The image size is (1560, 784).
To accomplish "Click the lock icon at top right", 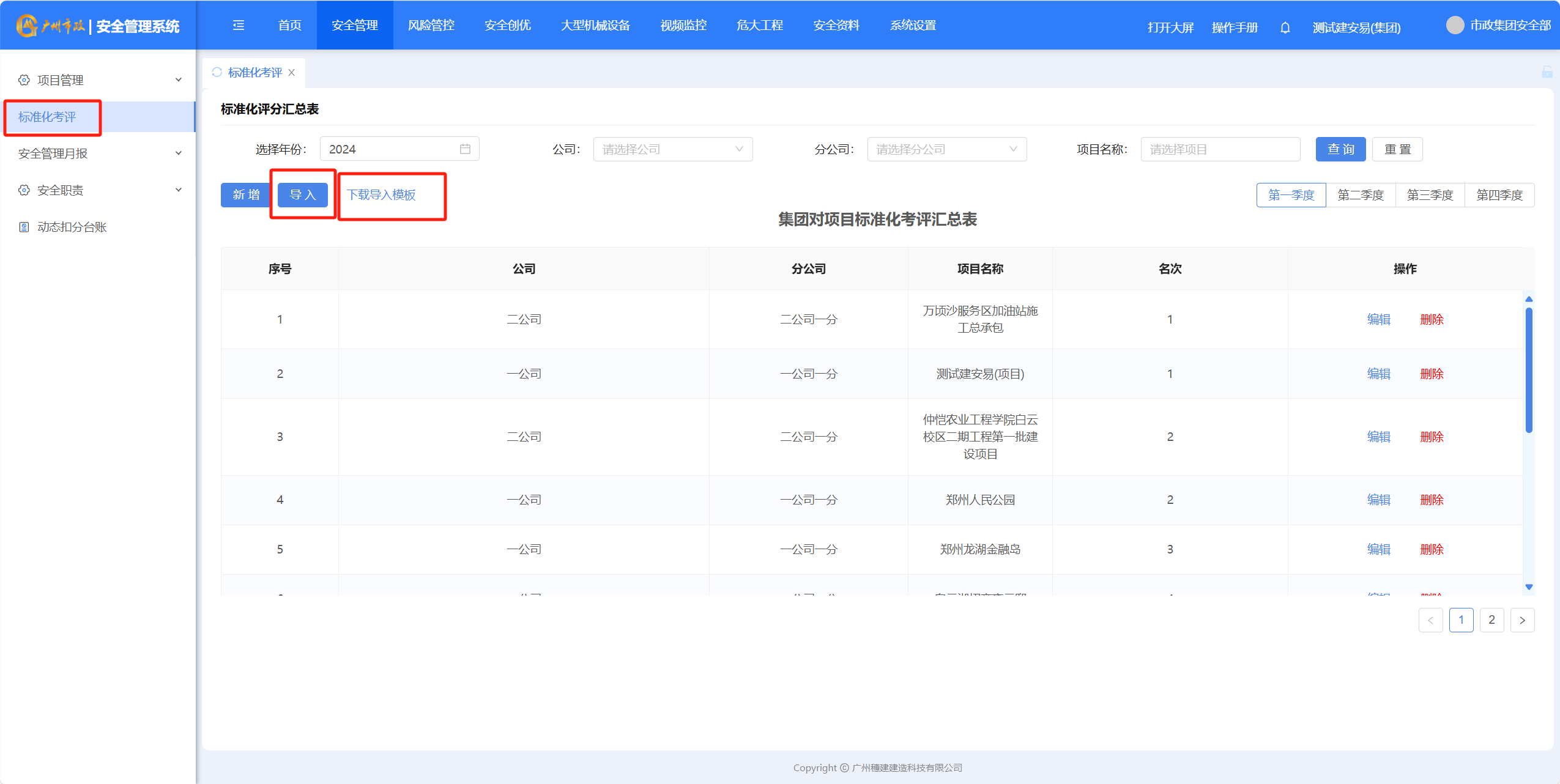I will point(1547,72).
